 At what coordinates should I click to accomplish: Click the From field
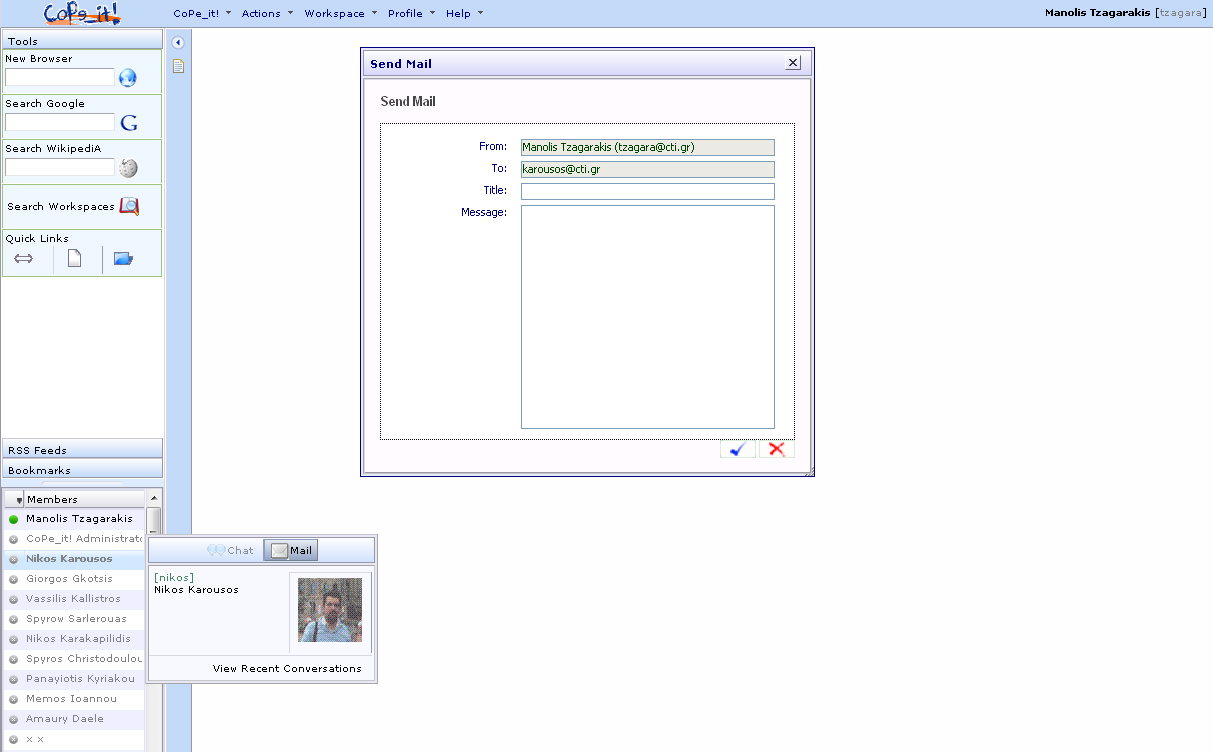[x=648, y=147]
